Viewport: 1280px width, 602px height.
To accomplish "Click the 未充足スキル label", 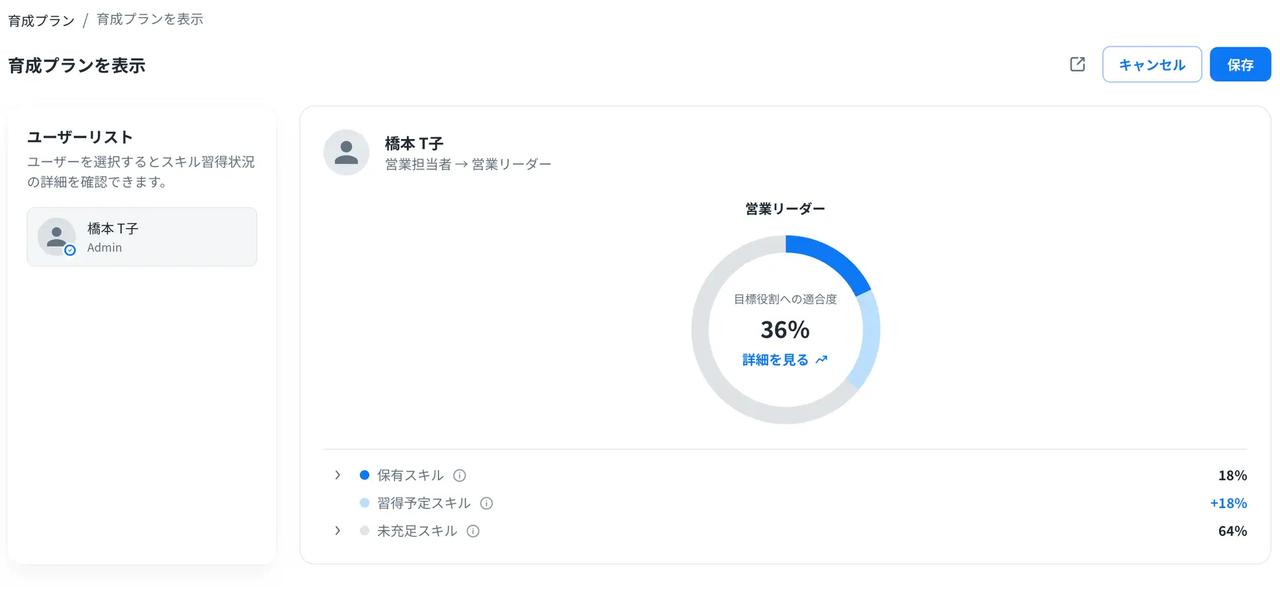I will click(417, 531).
